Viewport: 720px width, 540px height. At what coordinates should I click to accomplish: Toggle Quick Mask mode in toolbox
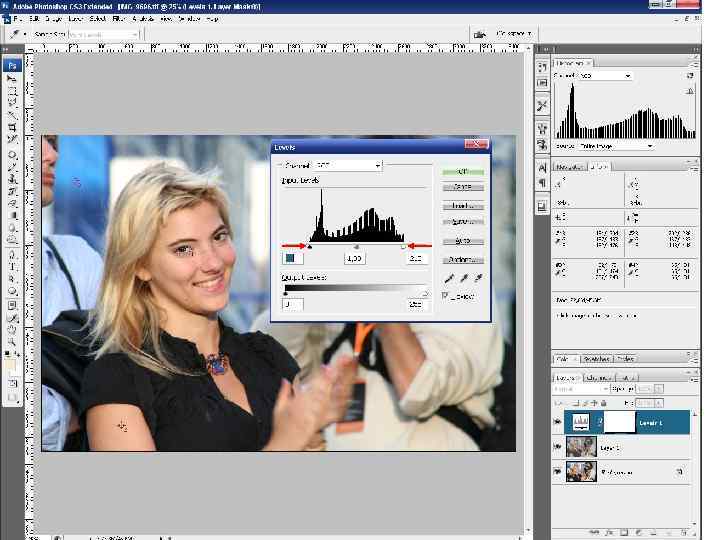point(12,382)
